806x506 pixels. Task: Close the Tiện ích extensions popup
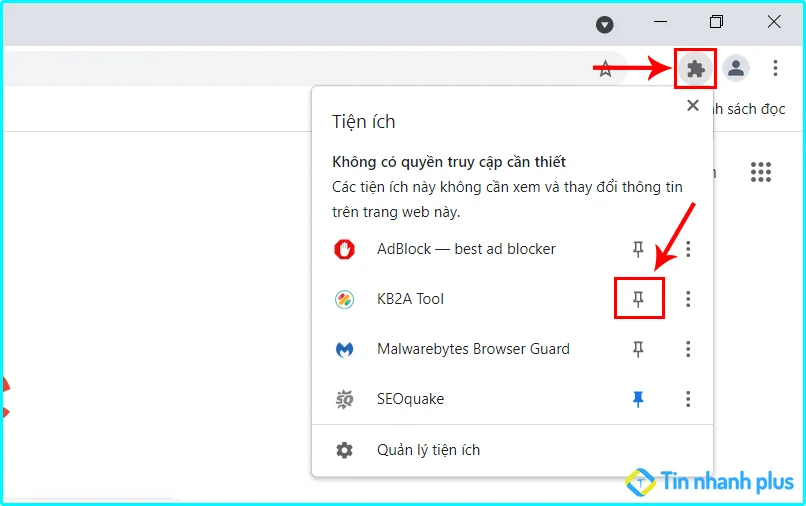pos(693,105)
